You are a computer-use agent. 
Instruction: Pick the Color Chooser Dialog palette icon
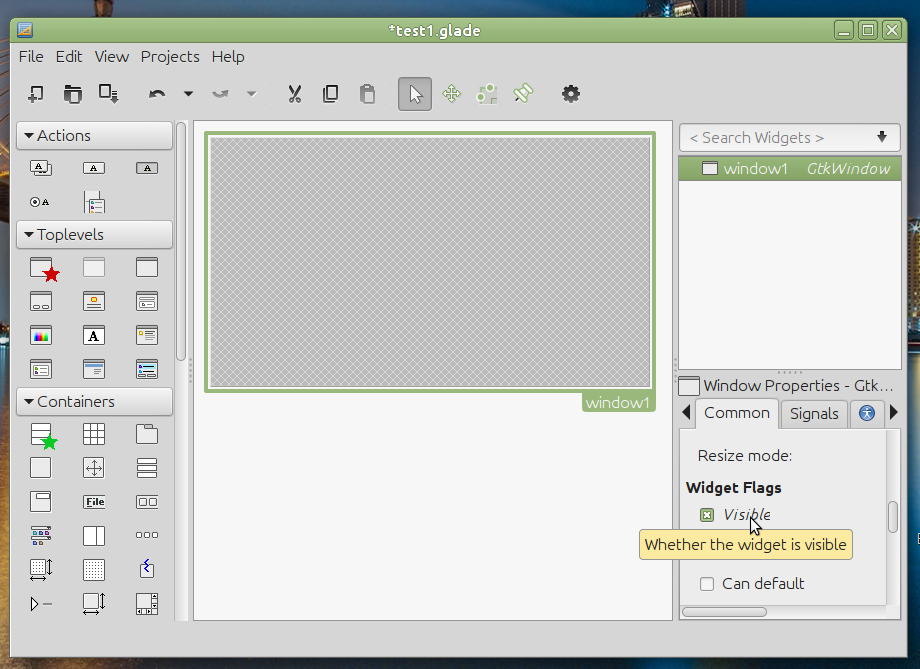click(x=41, y=335)
